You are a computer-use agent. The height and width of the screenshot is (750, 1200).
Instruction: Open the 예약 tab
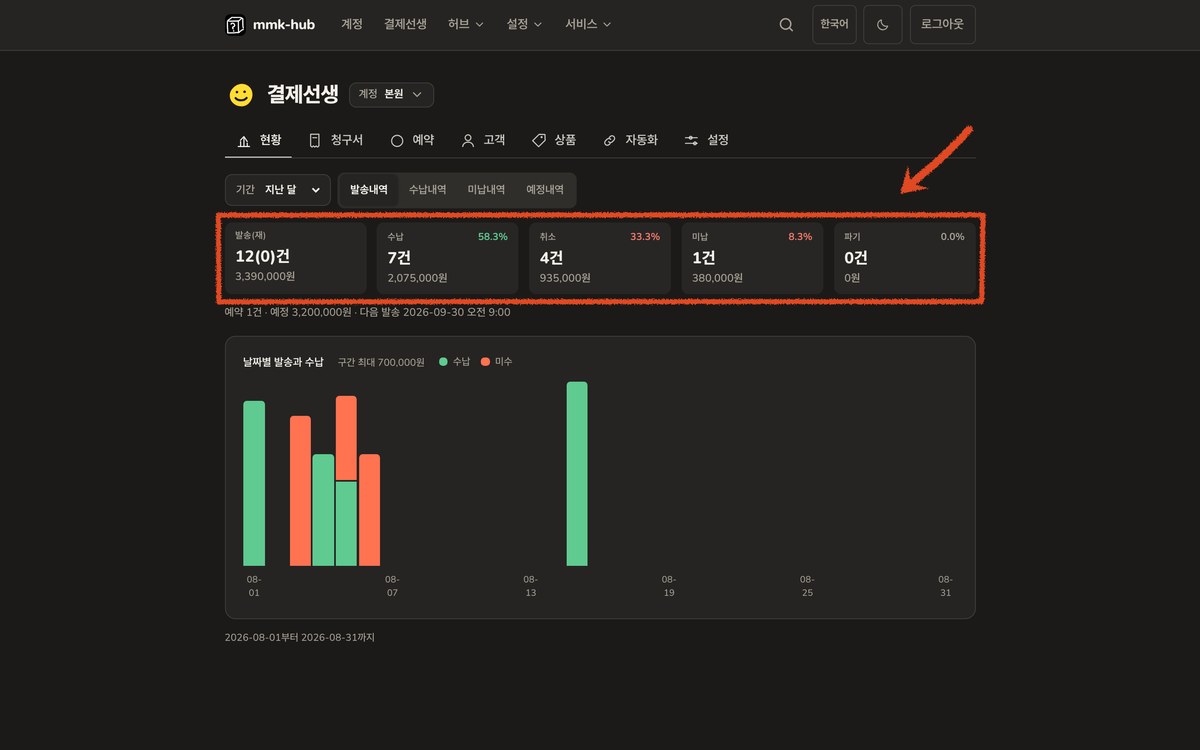(412, 140)
